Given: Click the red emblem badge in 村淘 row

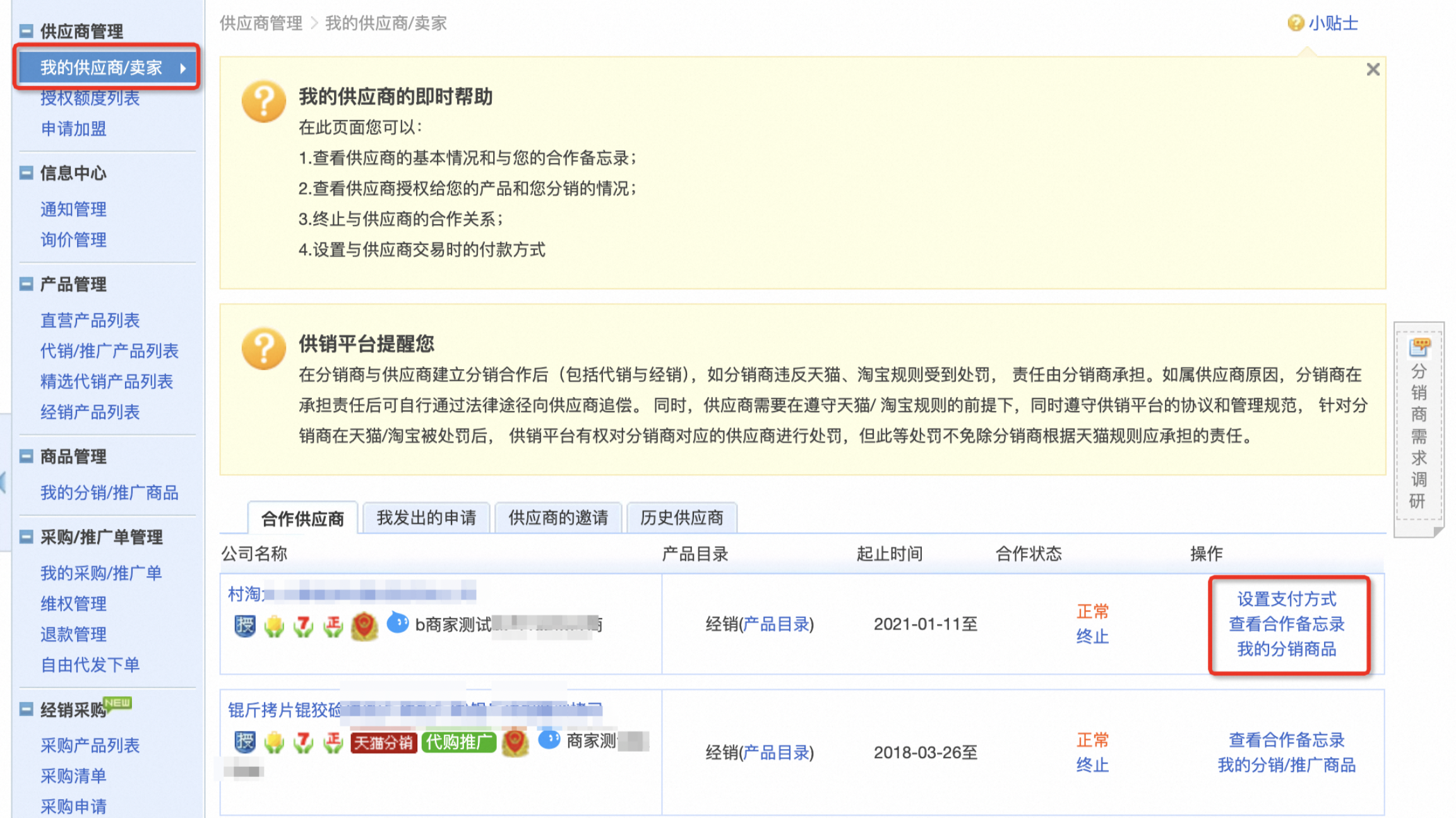Looking at the screenshot, I should tap(364, 626).
